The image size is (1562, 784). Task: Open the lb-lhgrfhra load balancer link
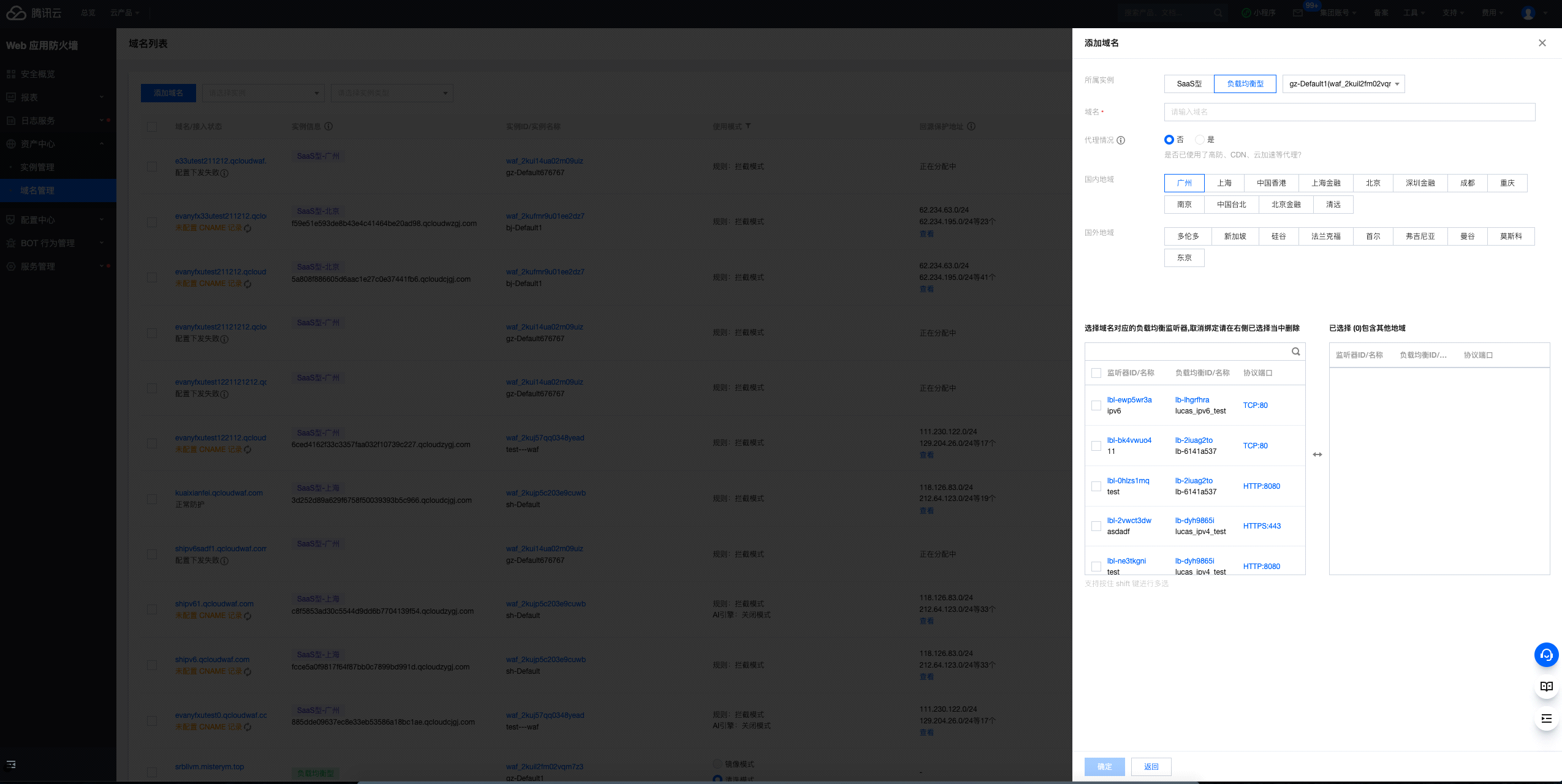(x=1192, y=400)
